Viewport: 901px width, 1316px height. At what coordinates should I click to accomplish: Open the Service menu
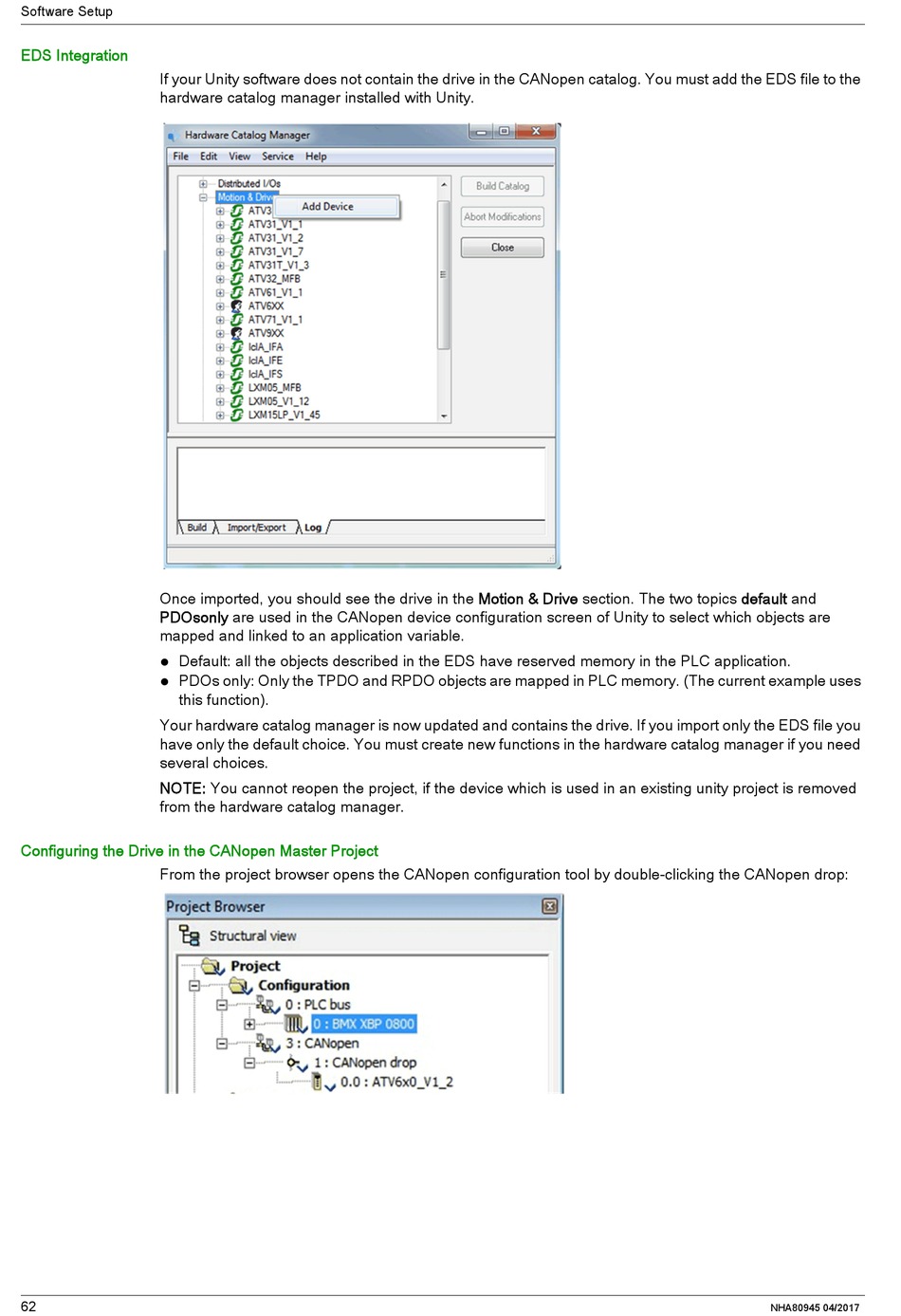pos(277,157)
